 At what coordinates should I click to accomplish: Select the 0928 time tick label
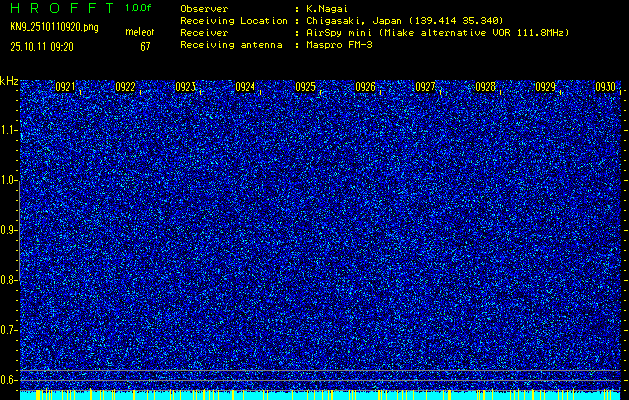tap(485, 87)
